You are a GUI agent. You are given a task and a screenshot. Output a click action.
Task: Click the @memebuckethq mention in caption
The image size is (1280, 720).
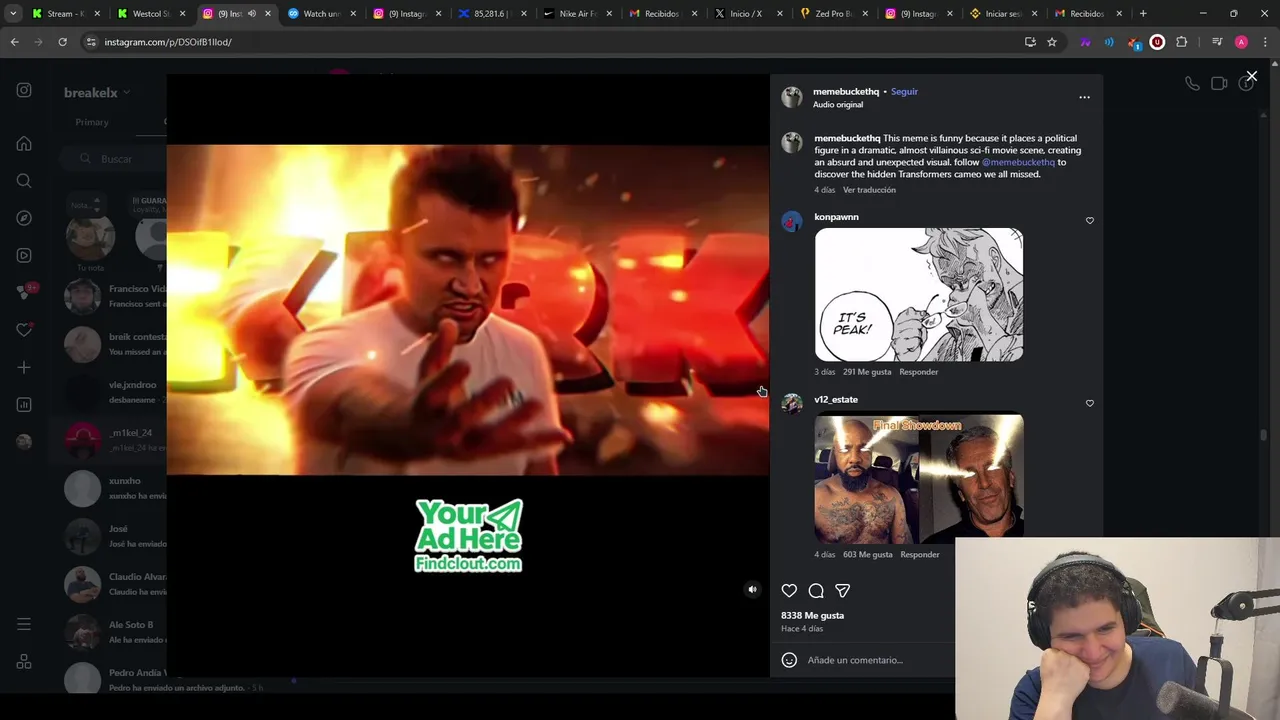click(x=1018, y=162)
